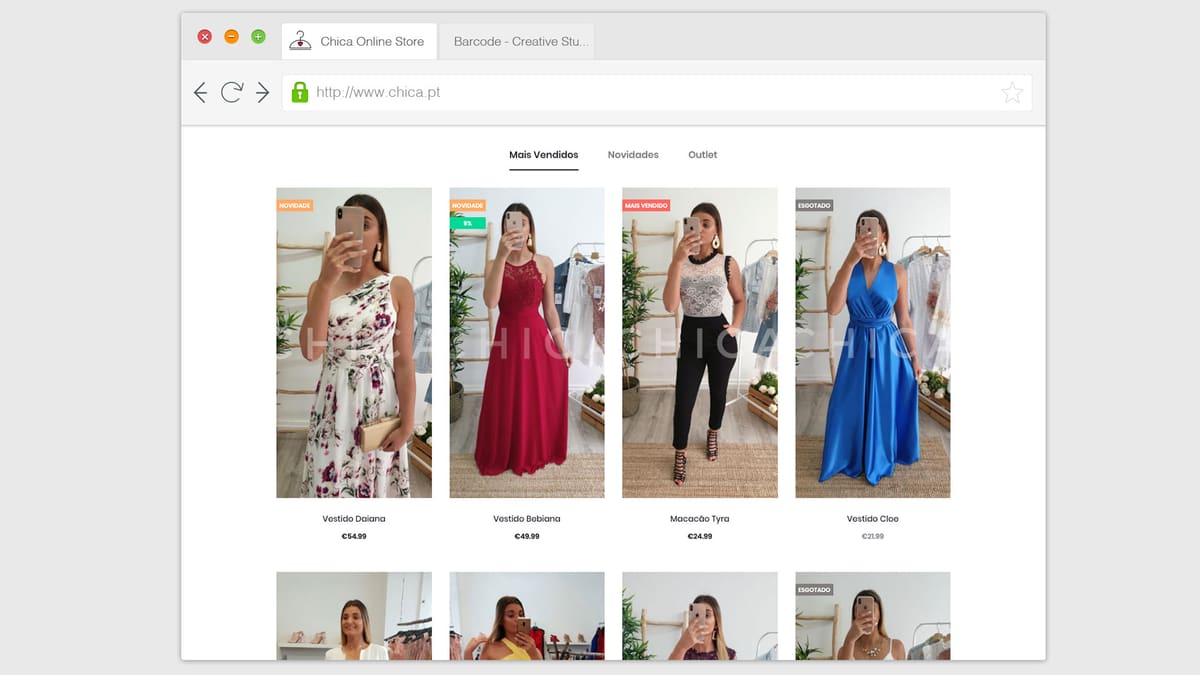Click the Novidade badge on Vestido Daiana
This screenshot has height=675, width=1200.
[x=295, y=206]
